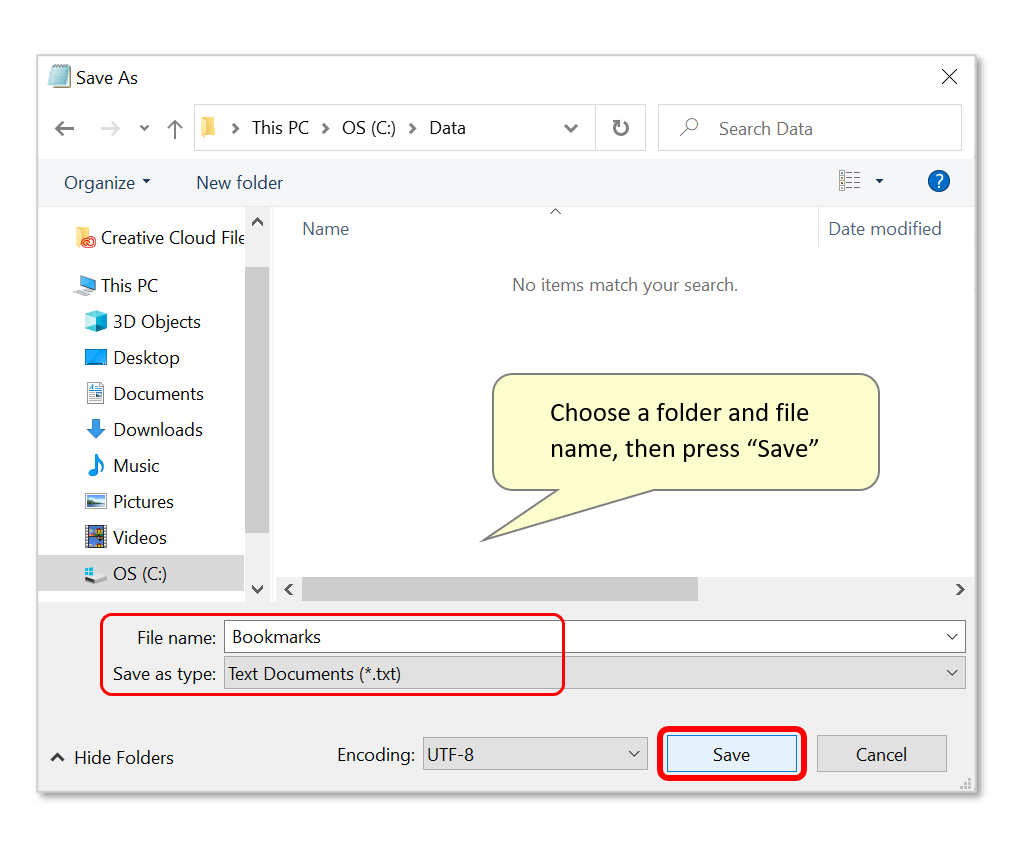Click the folder icon in address bar
1012x849 pixels.
pyautogui.click(x=208, y=127)
